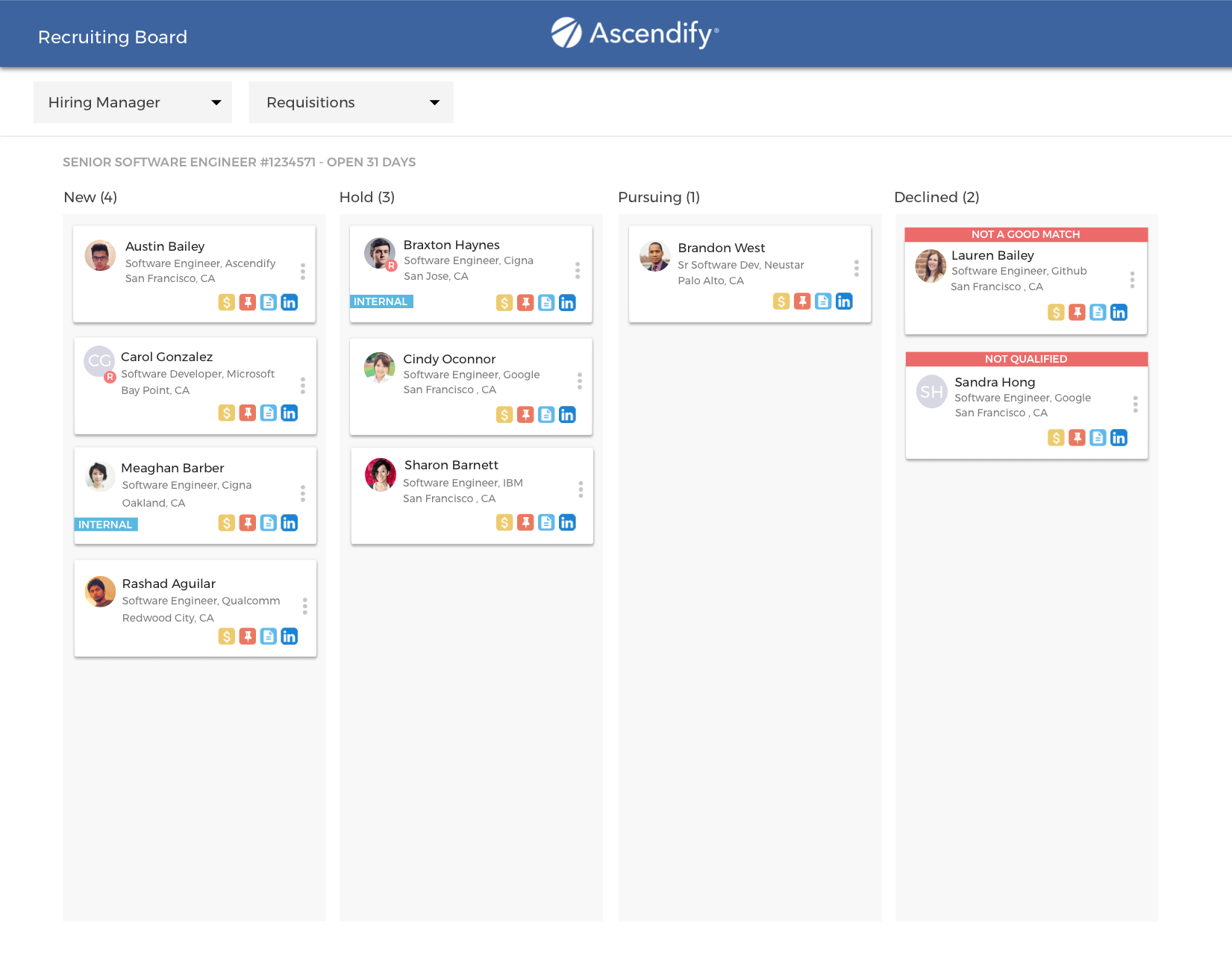Image resolution: width=1232 pixels, height=976 pixels.
Task: Open the LinkedIn icon on Rashad Aguilar's card
Action: coord(290,636)
